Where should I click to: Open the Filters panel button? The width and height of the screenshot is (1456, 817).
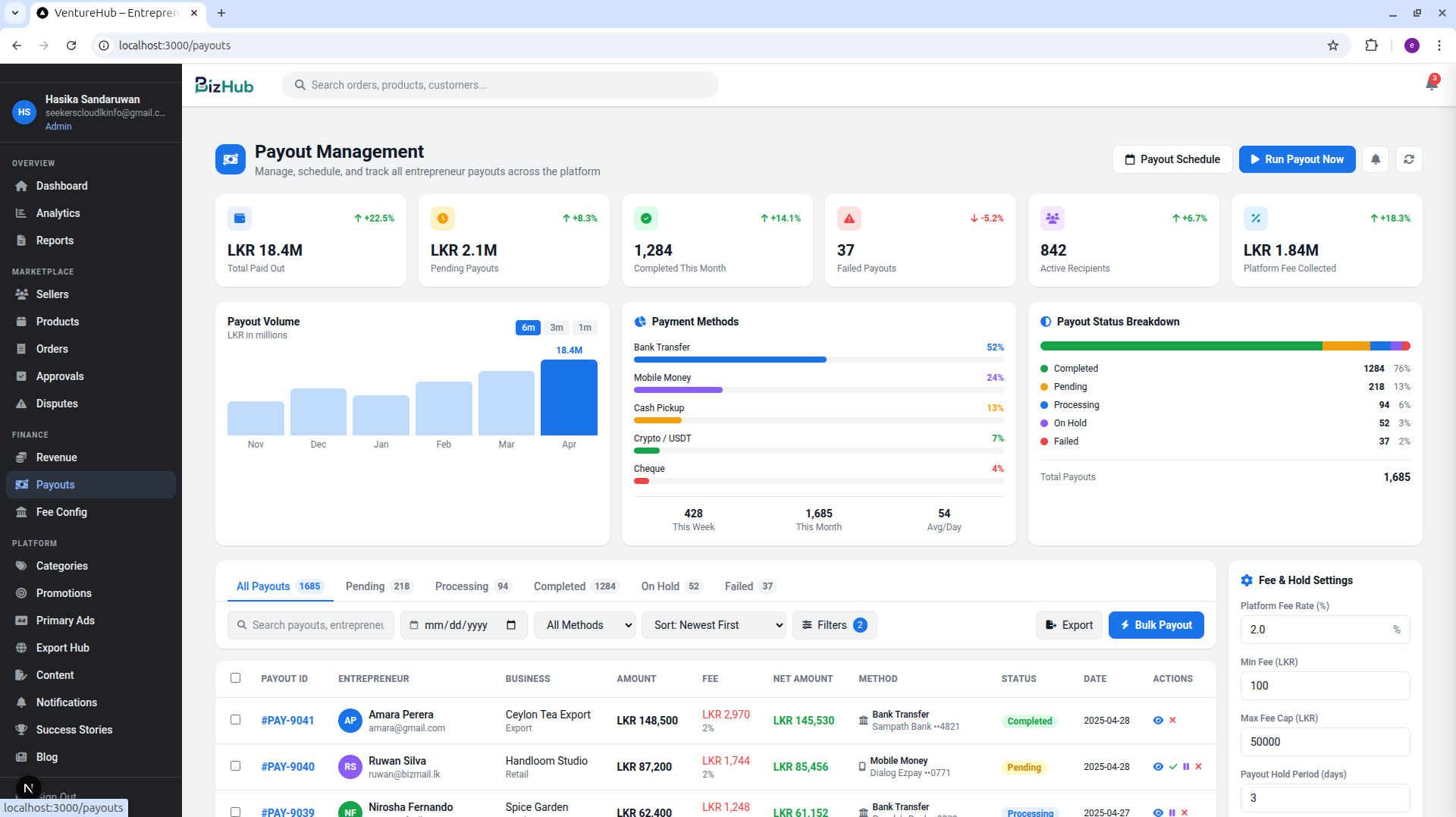click(834, 625)
